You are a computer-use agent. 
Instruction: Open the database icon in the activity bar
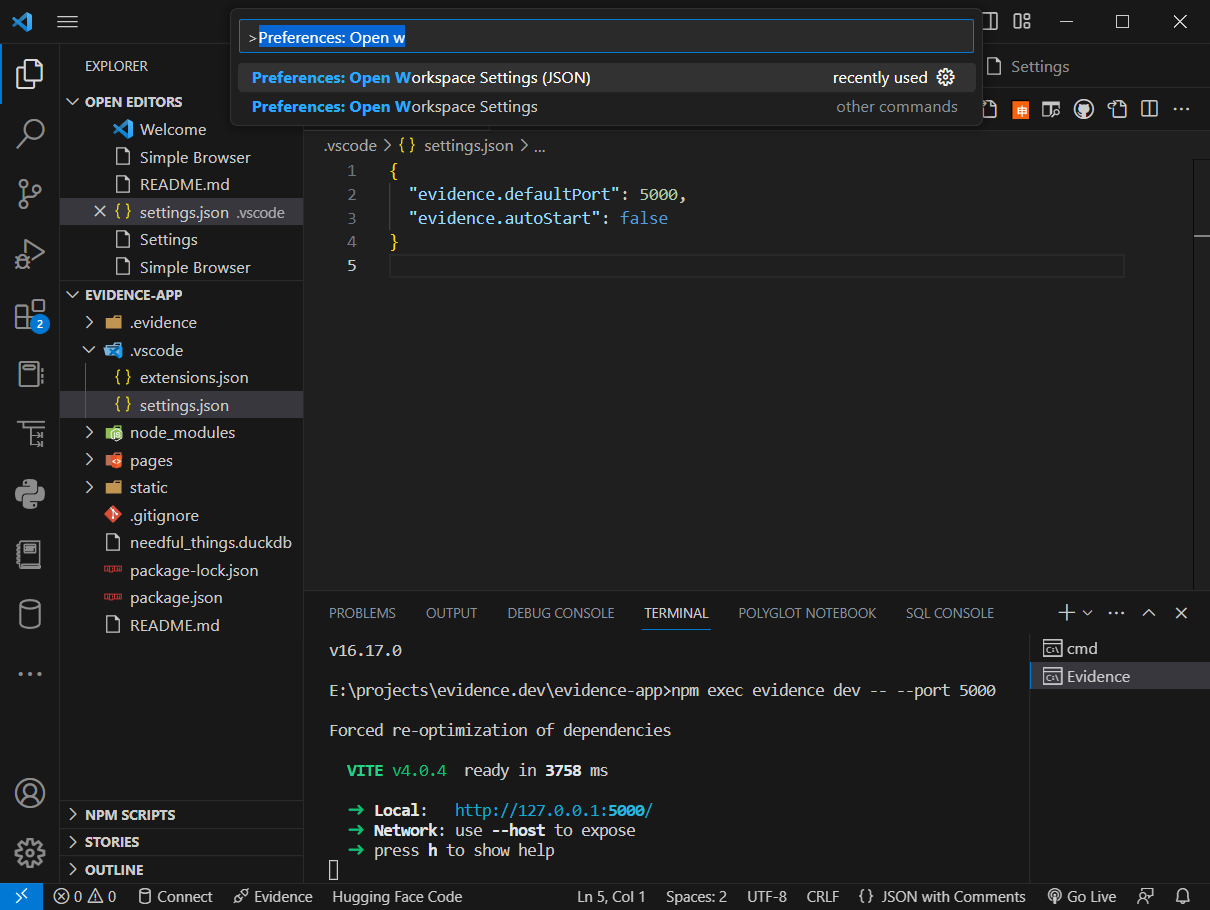click(30, 614)
